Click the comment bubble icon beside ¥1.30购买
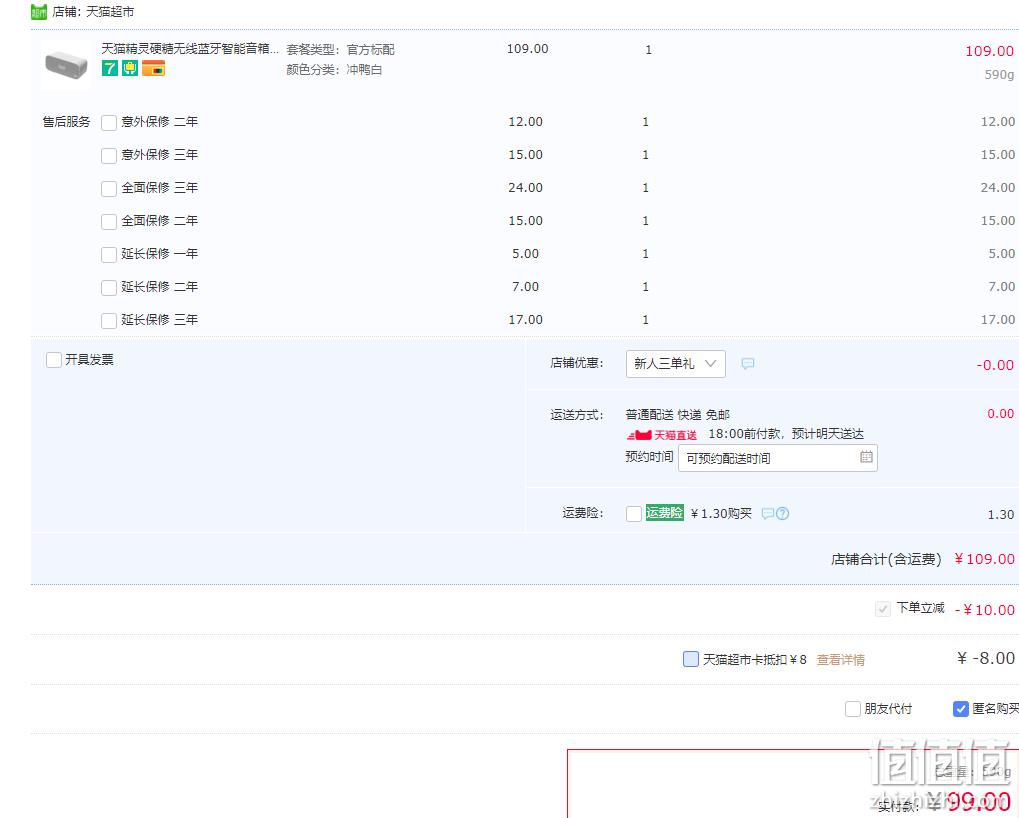1019x818 pixels. pos(767,514)
